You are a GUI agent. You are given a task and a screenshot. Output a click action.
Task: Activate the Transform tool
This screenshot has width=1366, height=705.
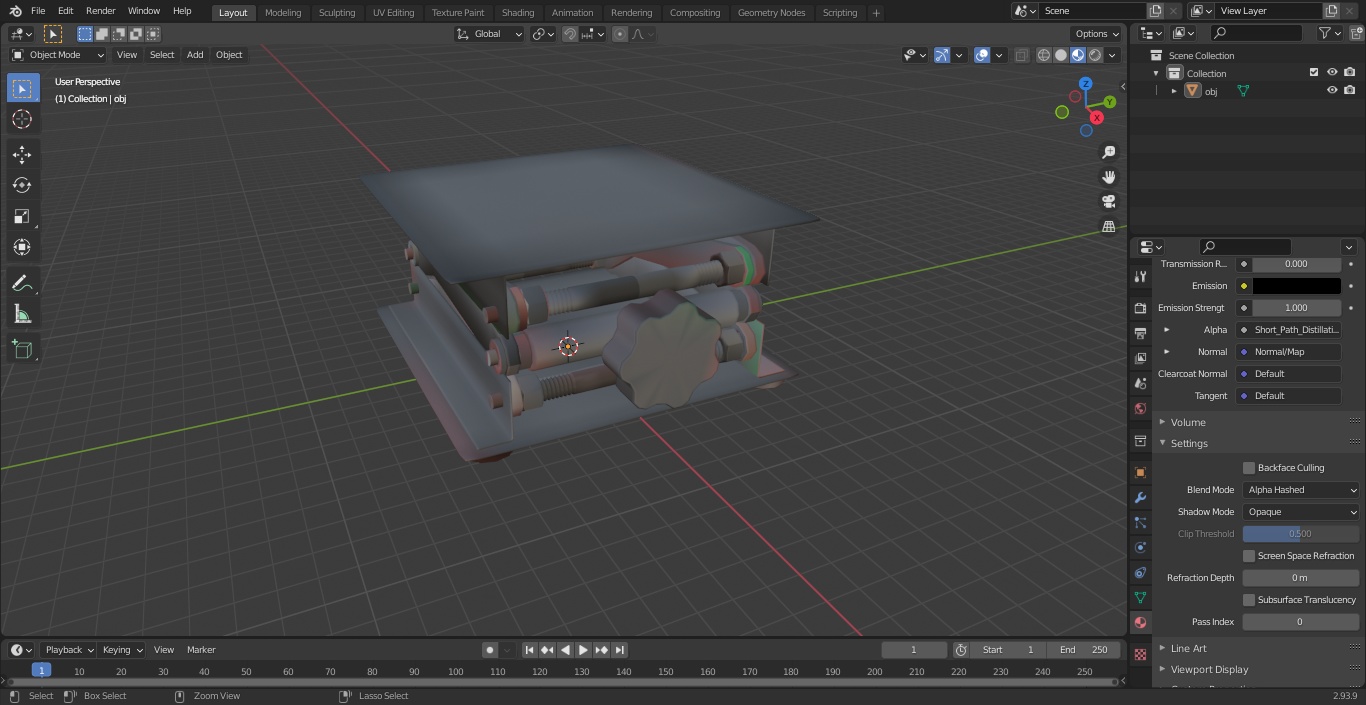tap(22, 247)
